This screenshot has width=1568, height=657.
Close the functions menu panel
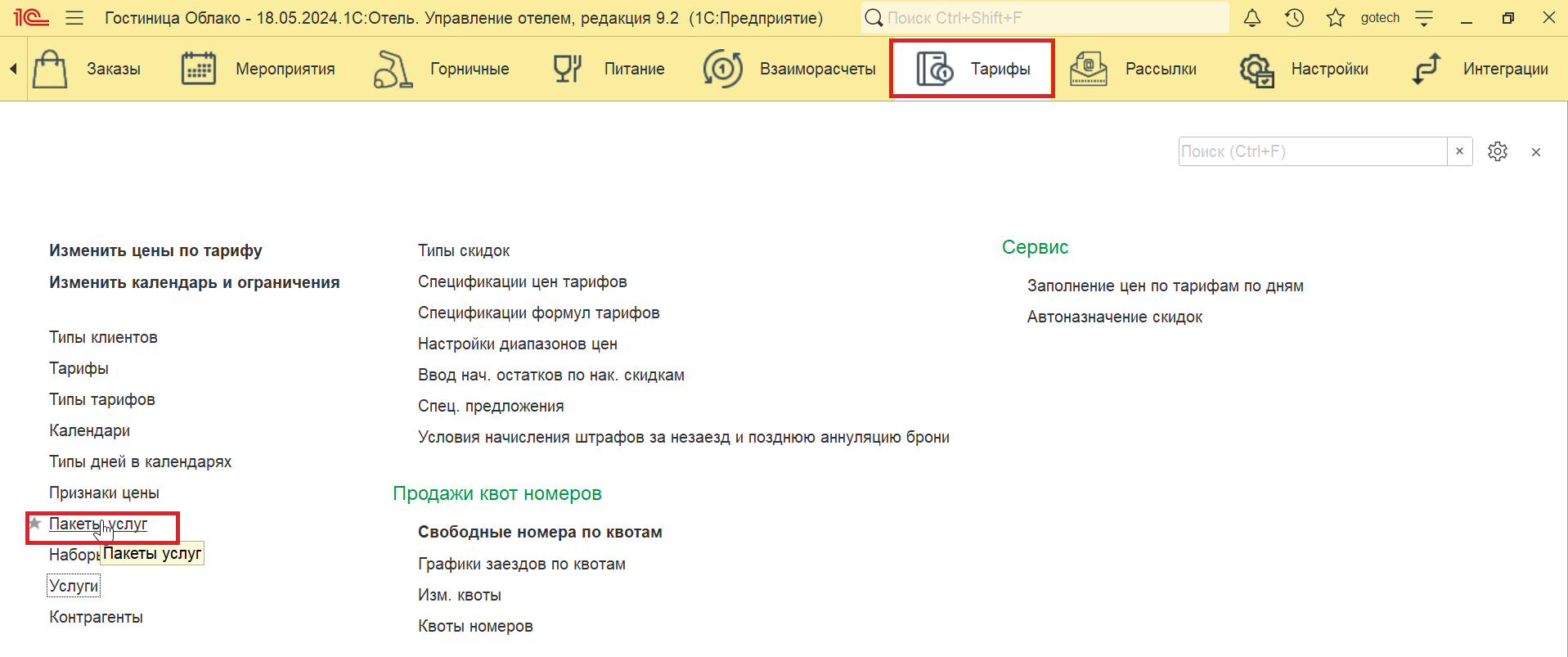1536,152
